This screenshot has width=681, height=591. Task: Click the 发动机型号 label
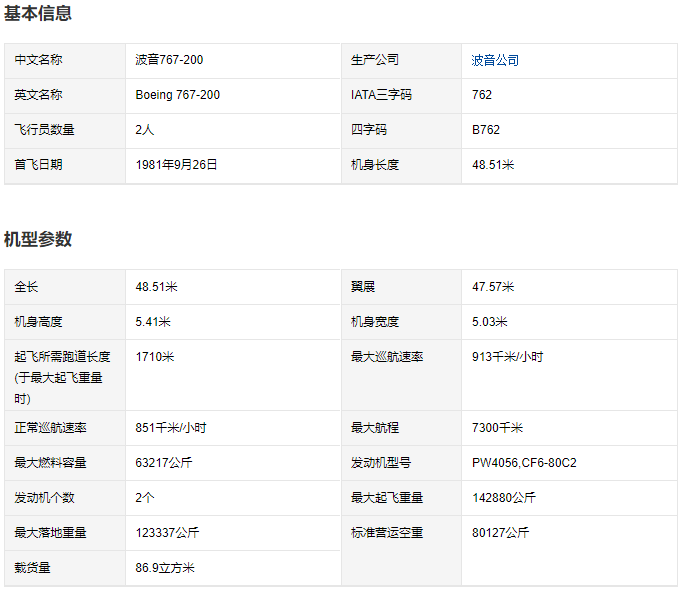tap(381, 462)
